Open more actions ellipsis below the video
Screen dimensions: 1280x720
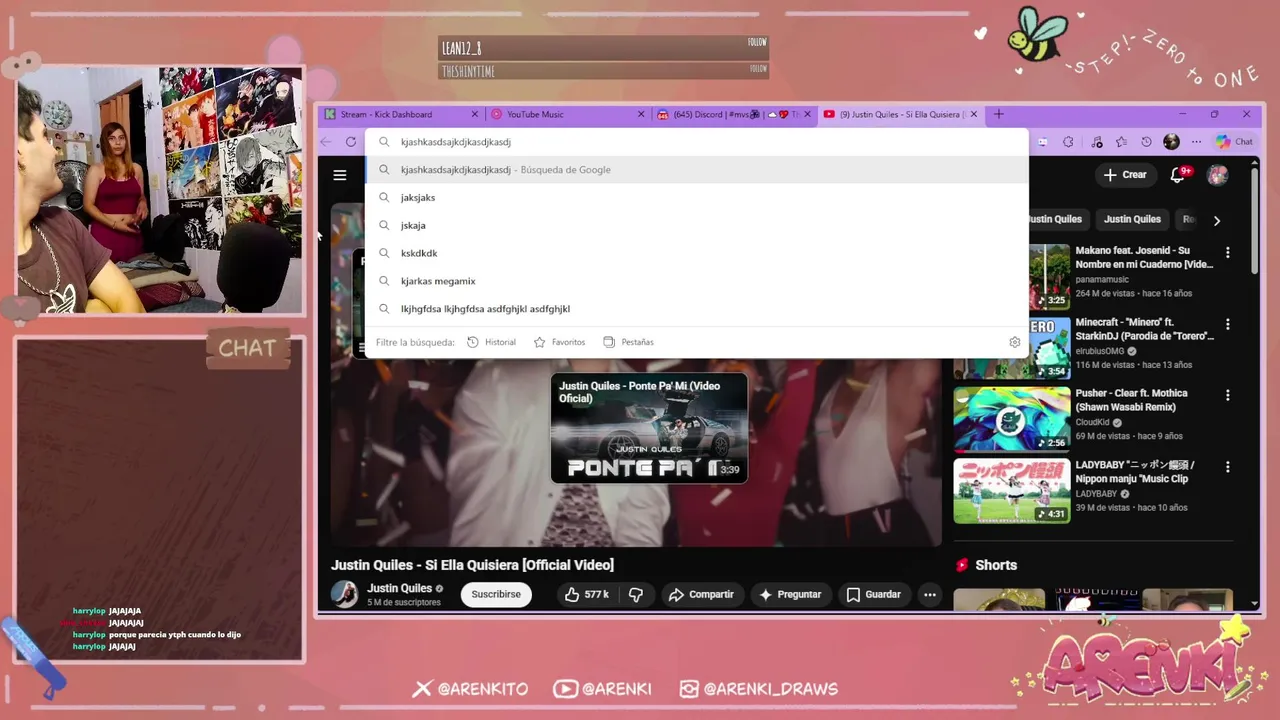pos(930,594)
